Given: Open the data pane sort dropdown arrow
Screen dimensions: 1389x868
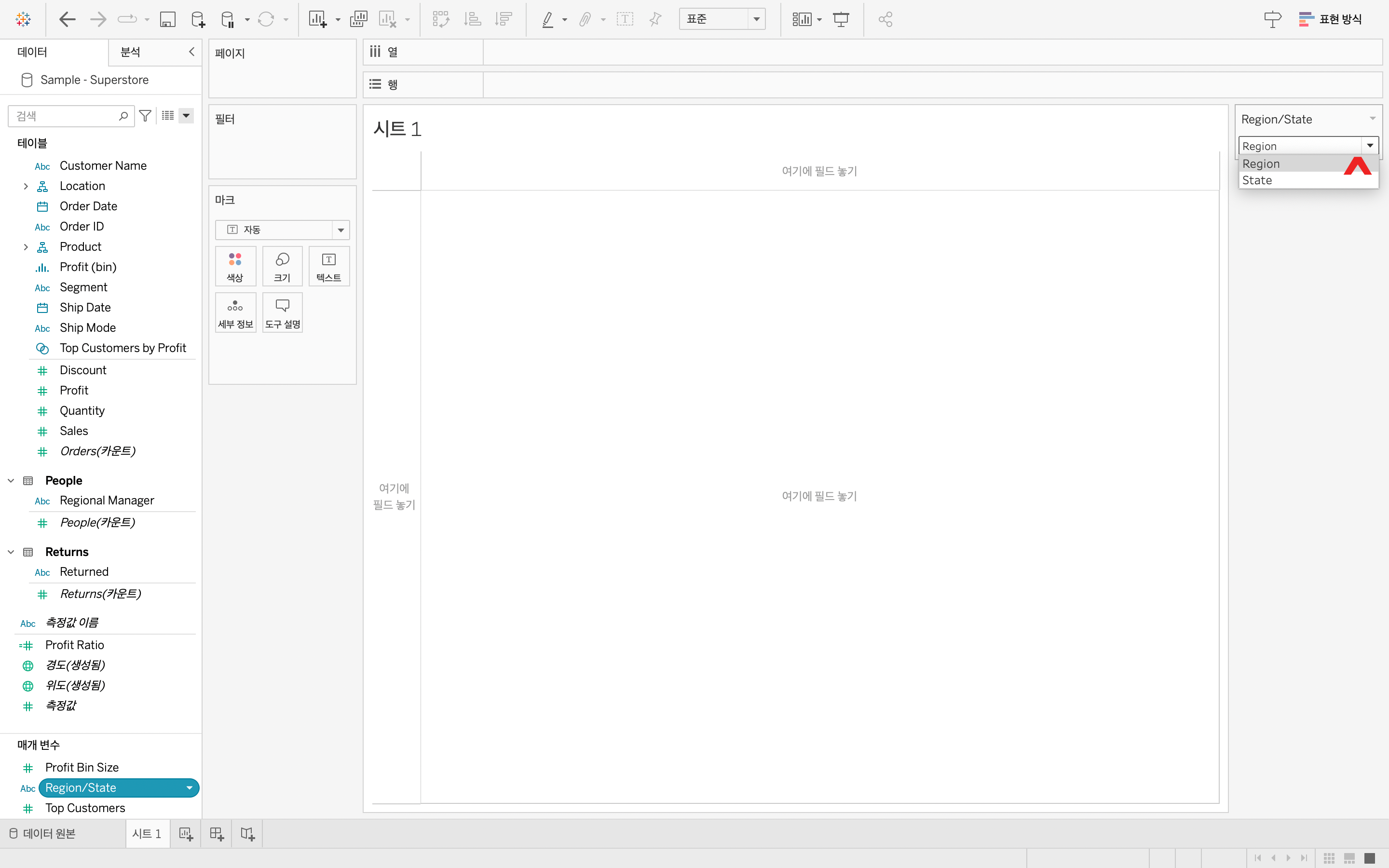Looking at the screenshot, I should [186, 116].
